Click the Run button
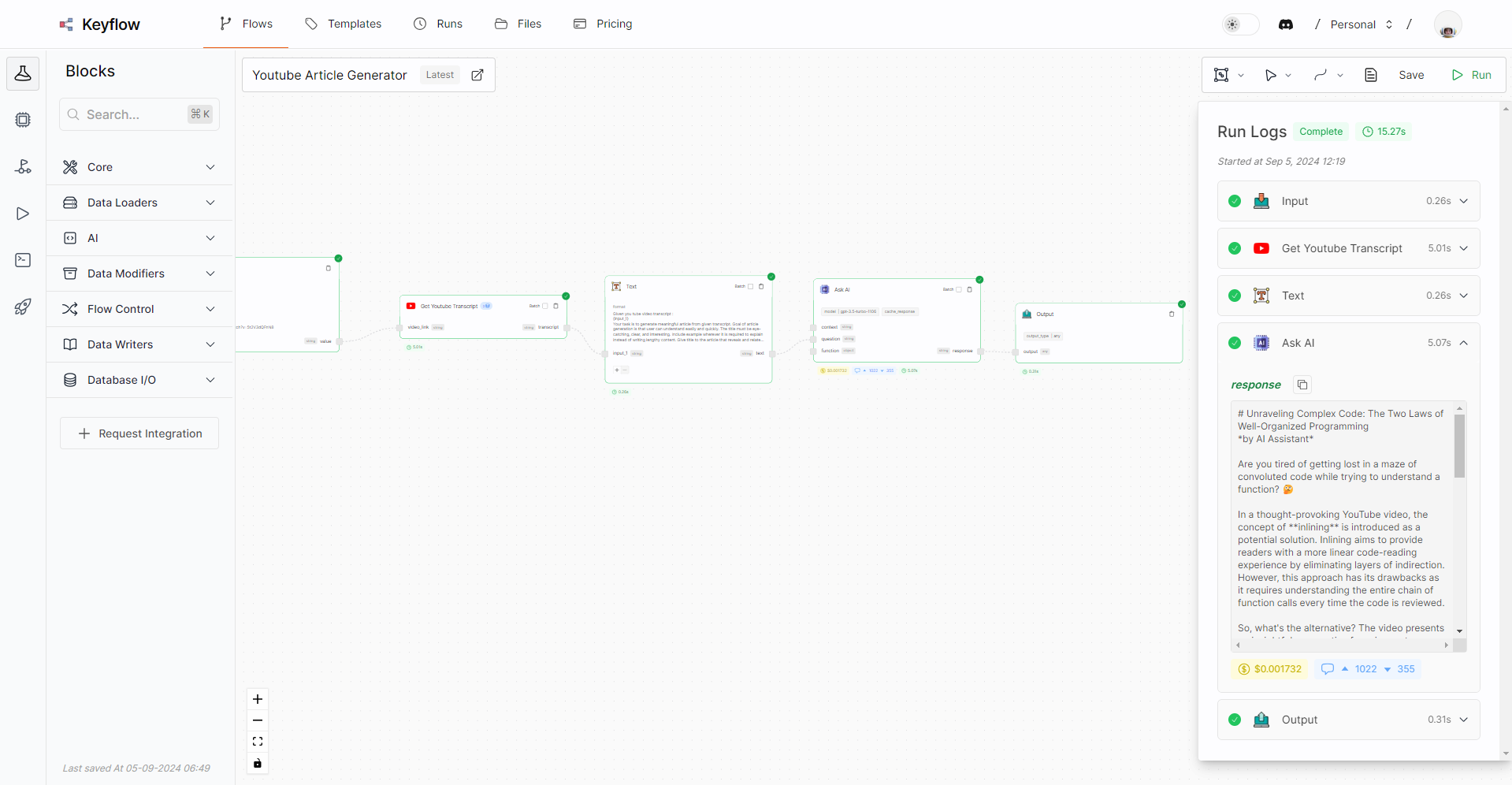Viewport: 1512px width, 785px height. click(1473, 75)
